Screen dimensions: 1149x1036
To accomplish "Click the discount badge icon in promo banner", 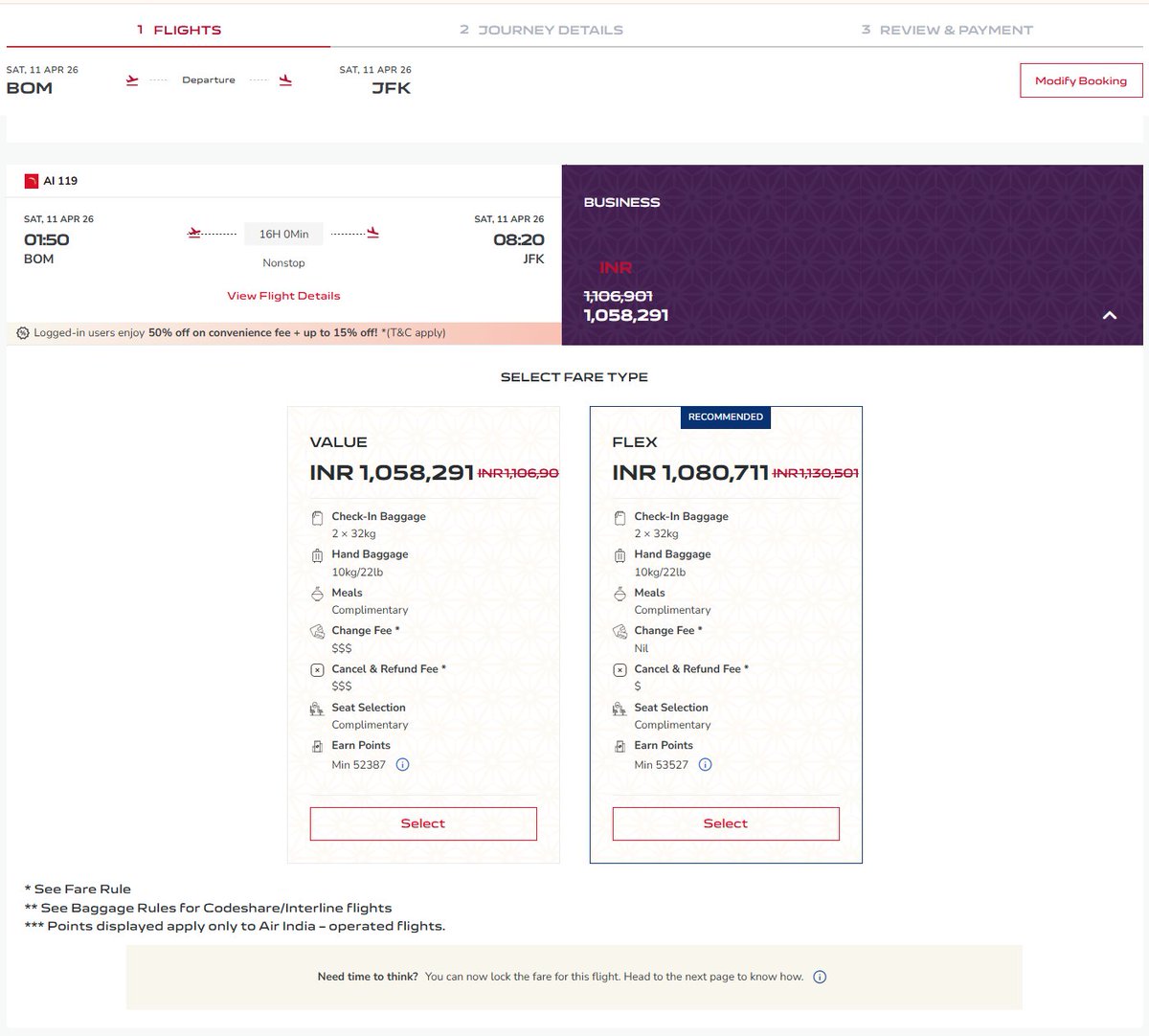I will click(23, 333).
